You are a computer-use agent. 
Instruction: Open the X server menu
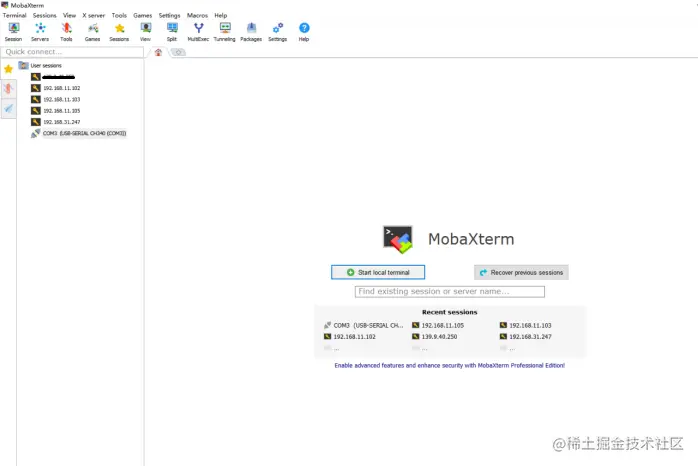point(93,15)
